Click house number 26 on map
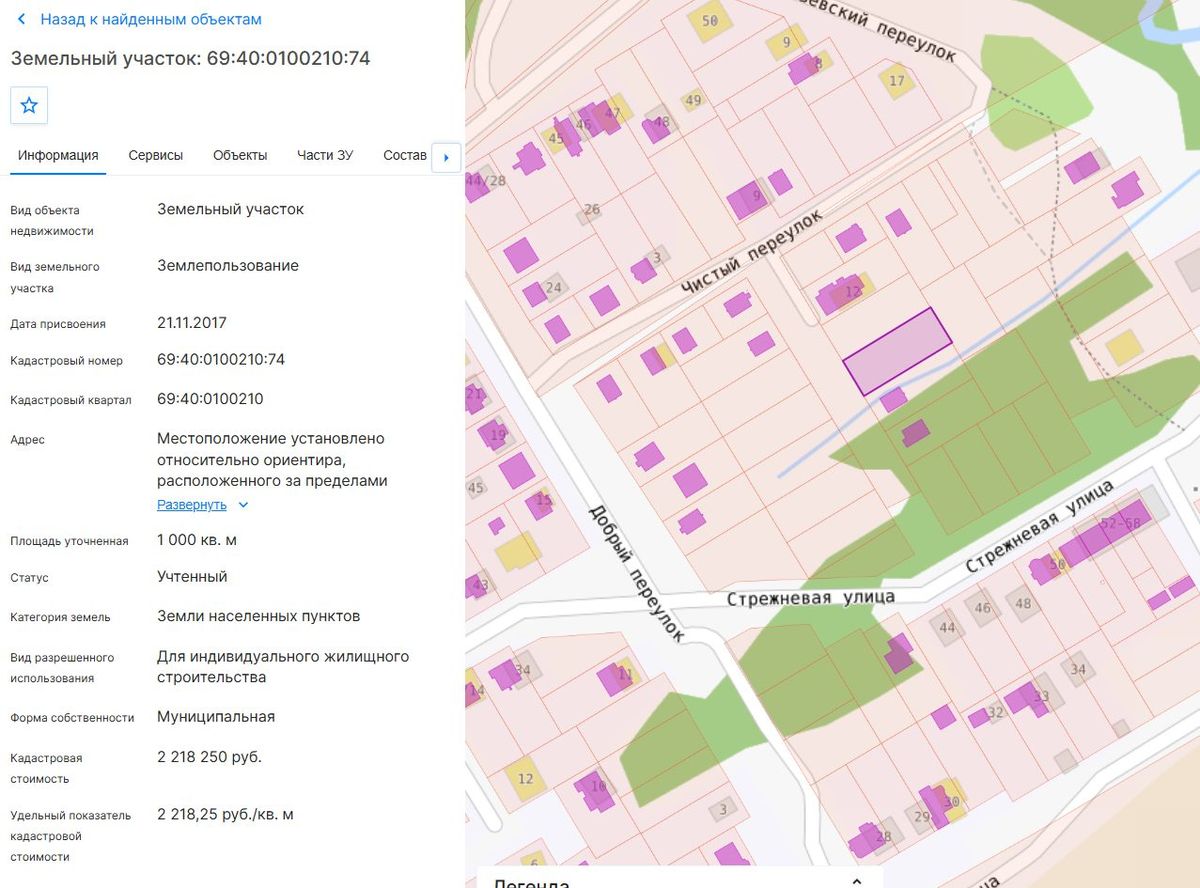1200x888 pixels. pyautogui.click(x=592, y=209)
